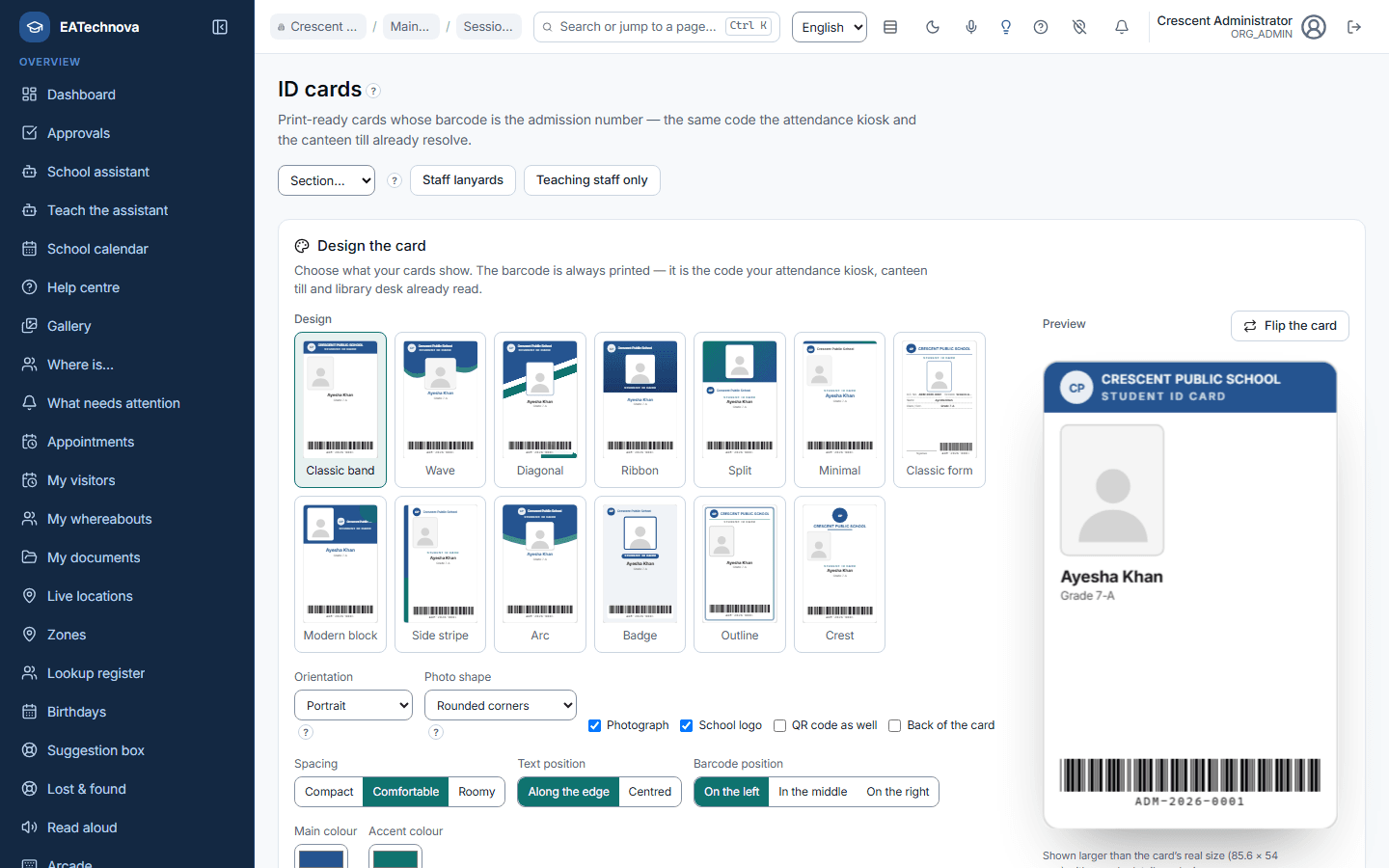The width and height of the screenshot is (1389, 868).
Task: Select the Diagonal card design
Action: (540, 410)
